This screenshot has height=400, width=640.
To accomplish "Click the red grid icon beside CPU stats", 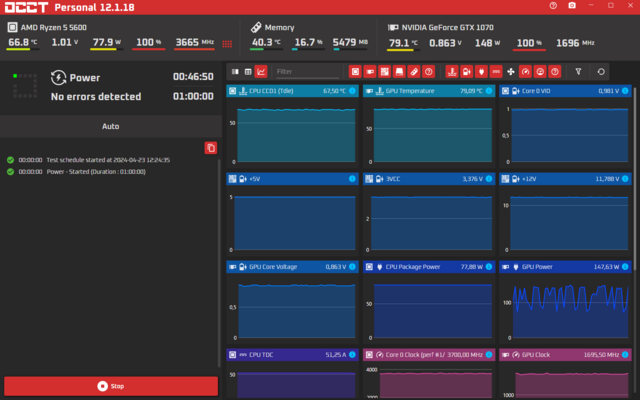I will coord(227,43).
